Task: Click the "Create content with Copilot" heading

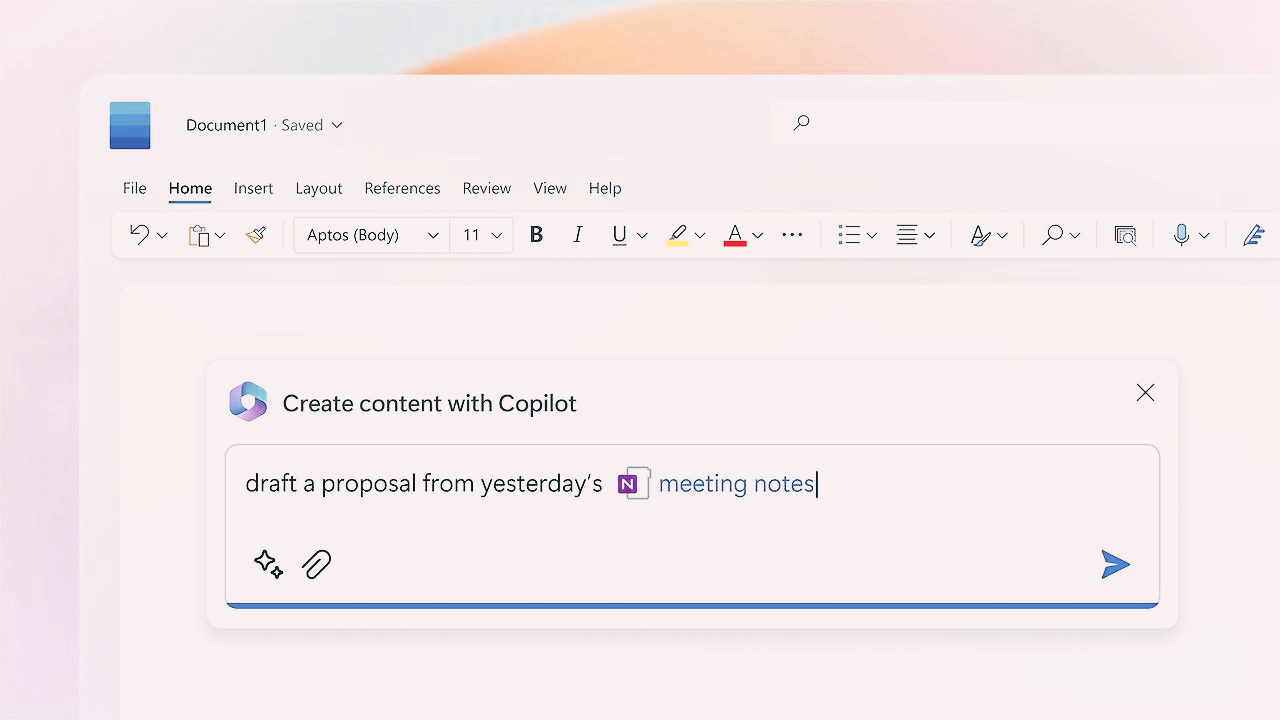Action: click(x=430, y=403)
